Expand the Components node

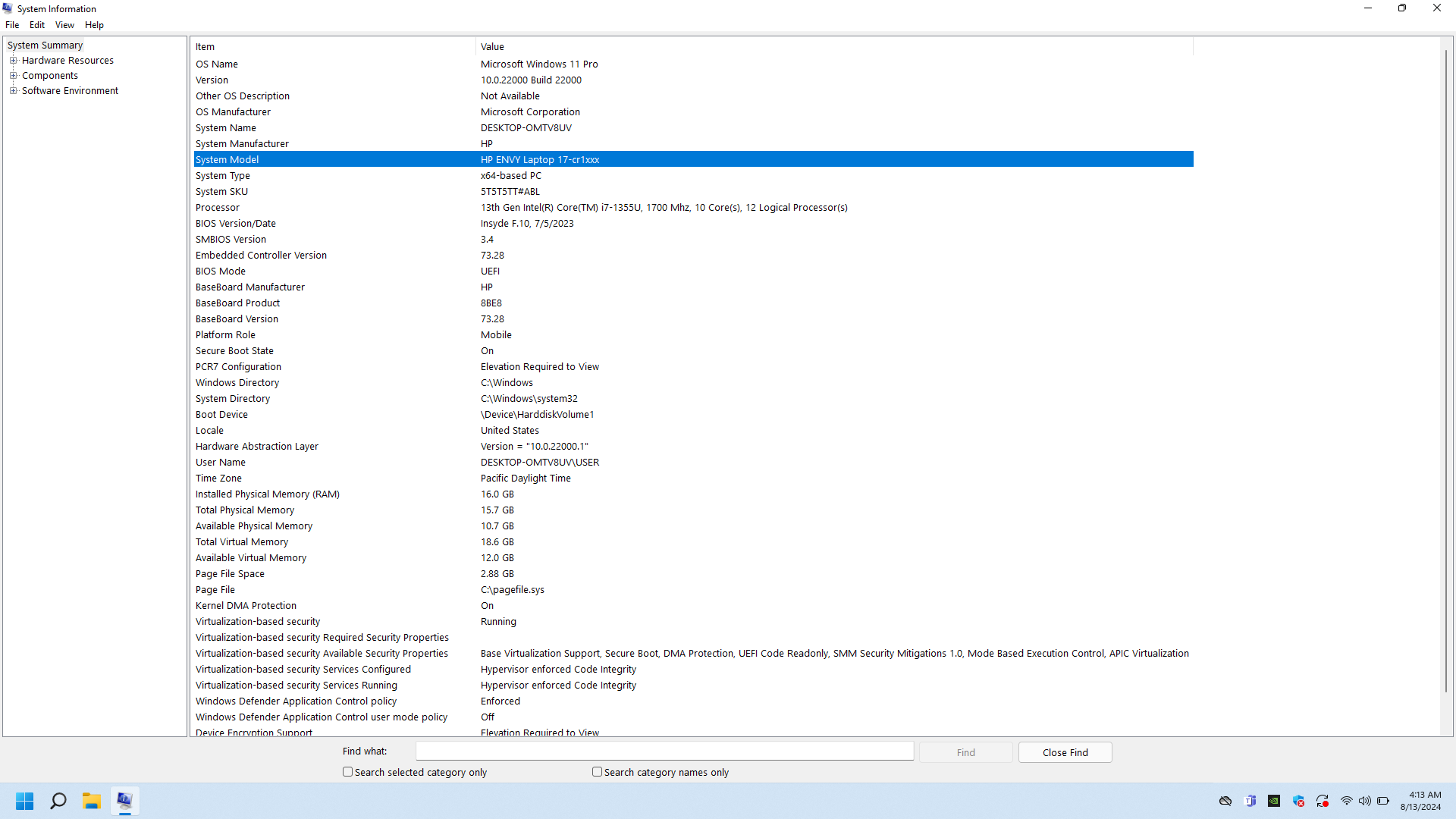[x=13, y=76]
